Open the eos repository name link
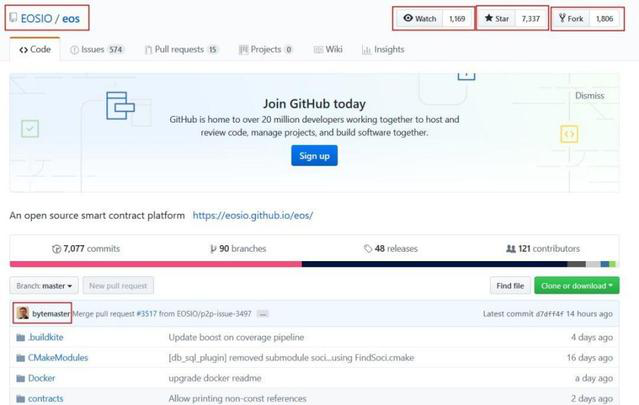Image resolution: width=639 pixels, height=405 pixels. tap(71, 18)
